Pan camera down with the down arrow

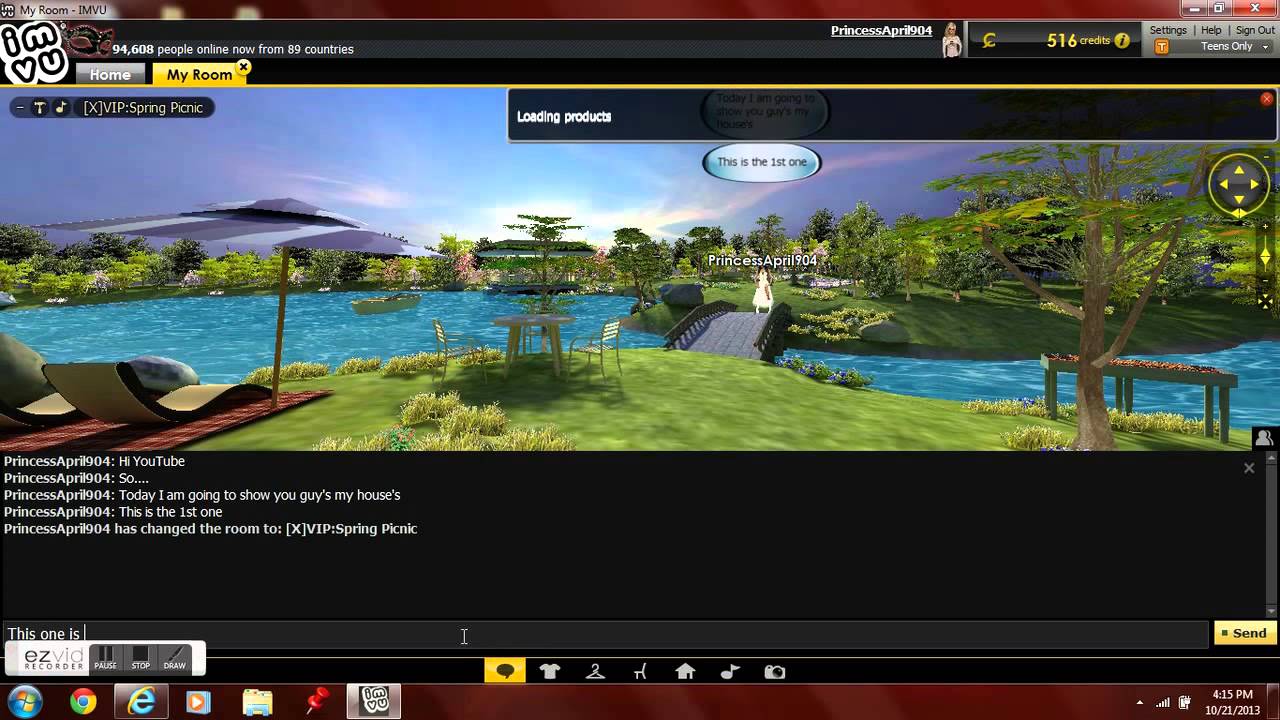click(x=1239, y=199)
